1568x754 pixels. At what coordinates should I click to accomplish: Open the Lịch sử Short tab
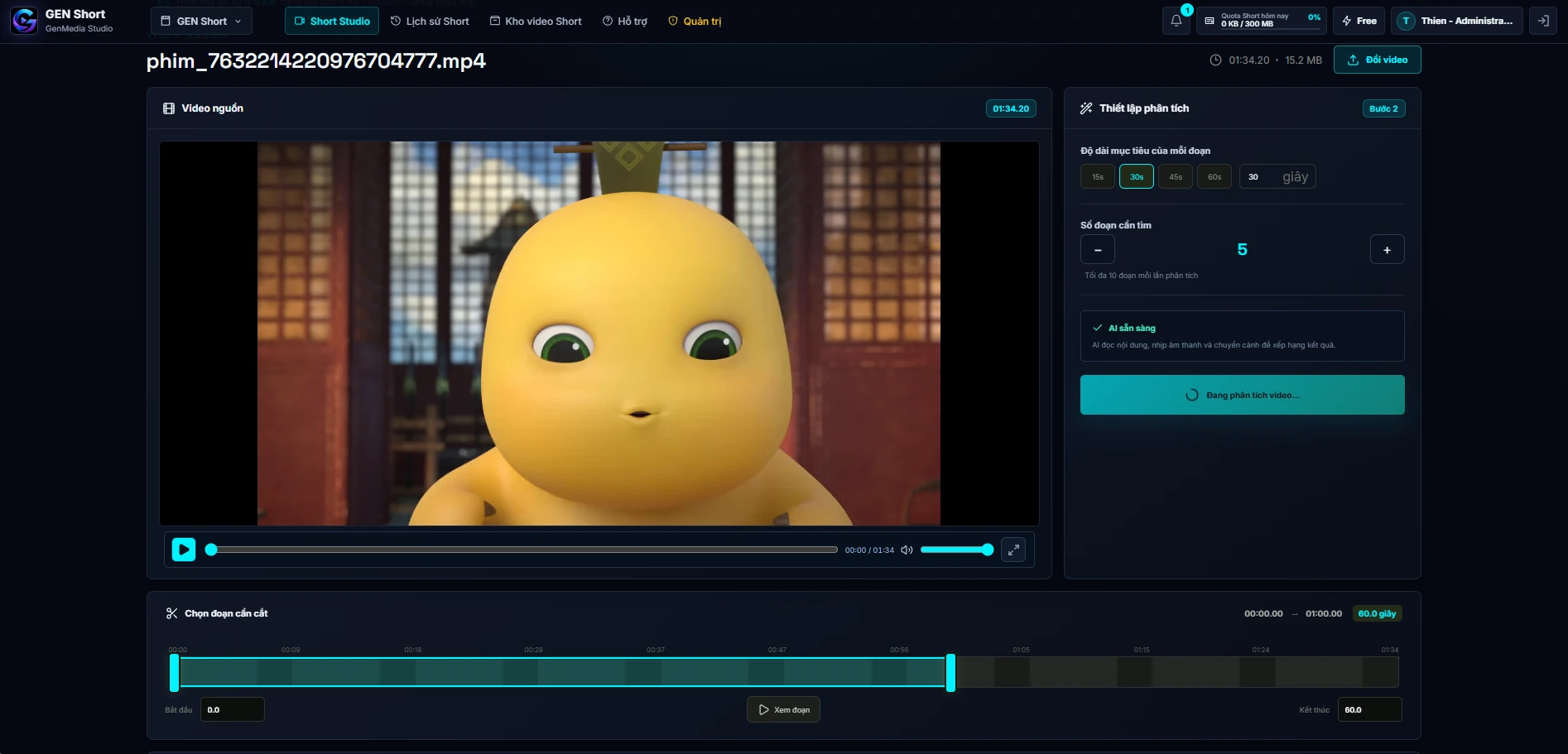click(x=430, y=21)
